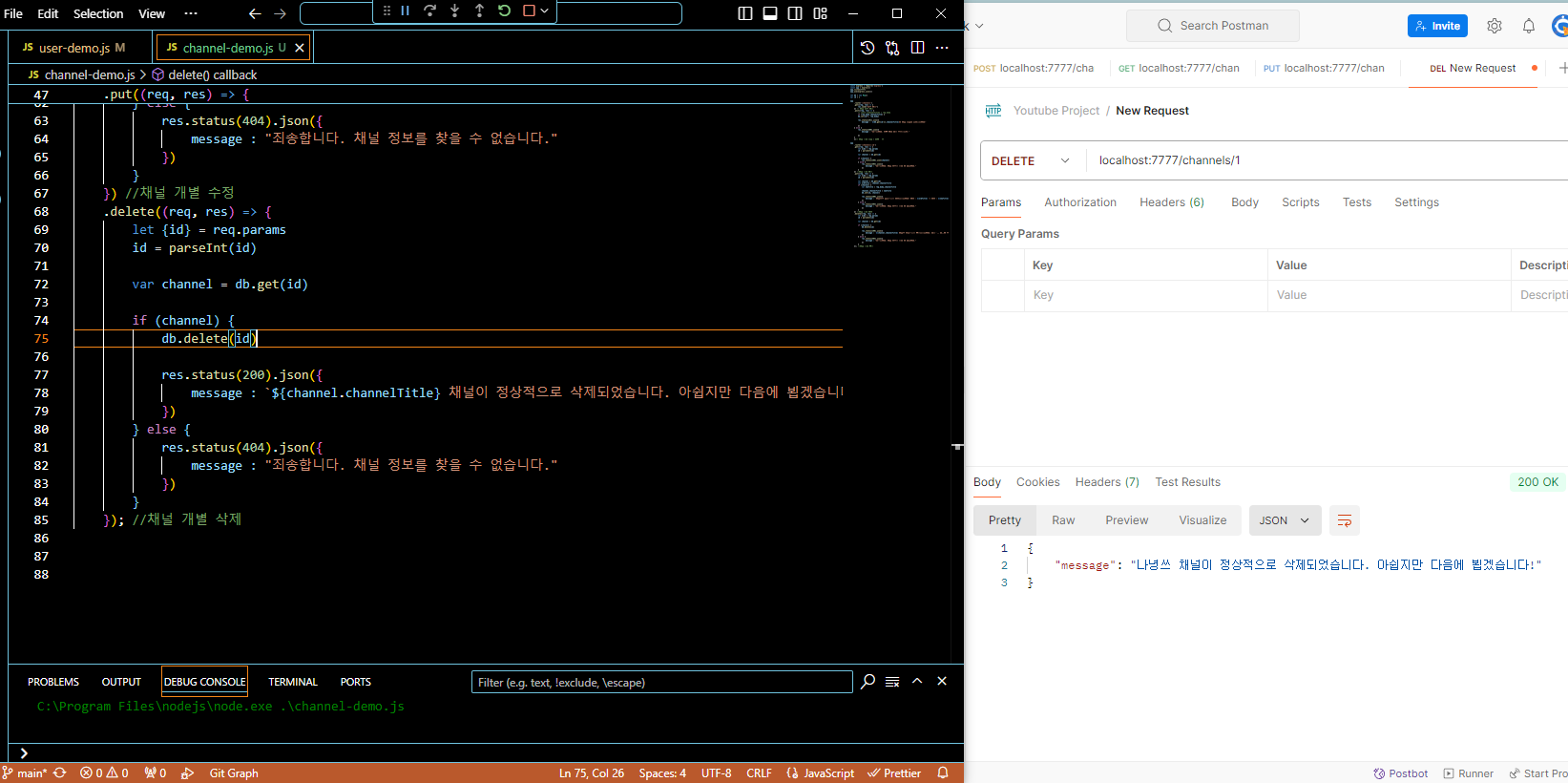Change indentation via Spaces: 4
The image size is (1568, 783).
point(662,773)
